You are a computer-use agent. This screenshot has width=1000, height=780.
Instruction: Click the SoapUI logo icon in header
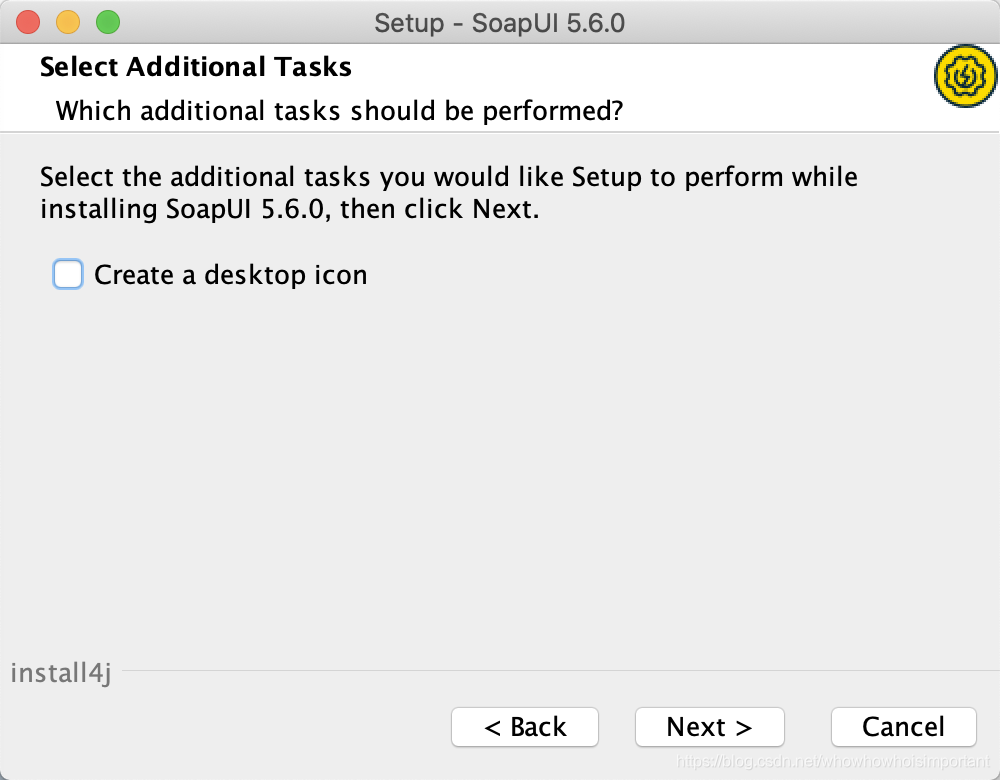coord(964,77)
